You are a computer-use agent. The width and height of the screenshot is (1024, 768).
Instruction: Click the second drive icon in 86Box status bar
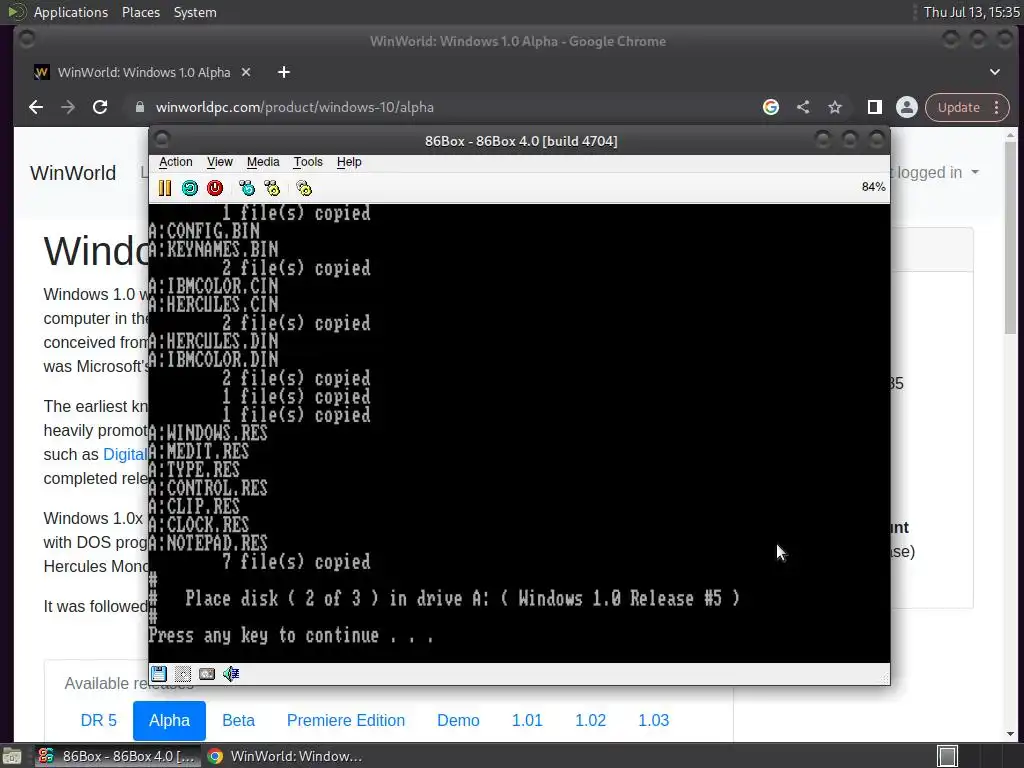[183, 673]
